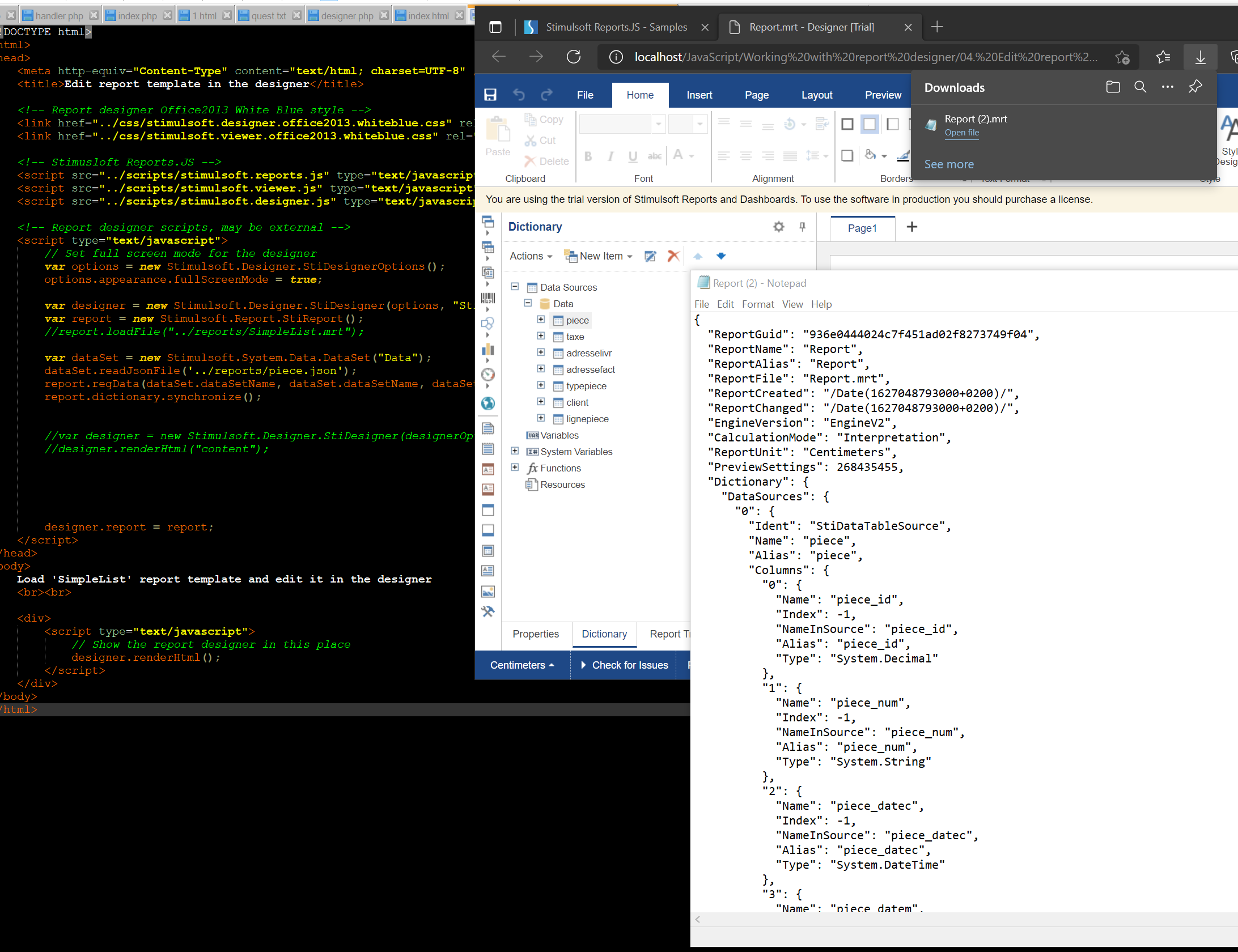
Task: Open the Shapes category in the sidebar
Action: click(x=487, y=324)
